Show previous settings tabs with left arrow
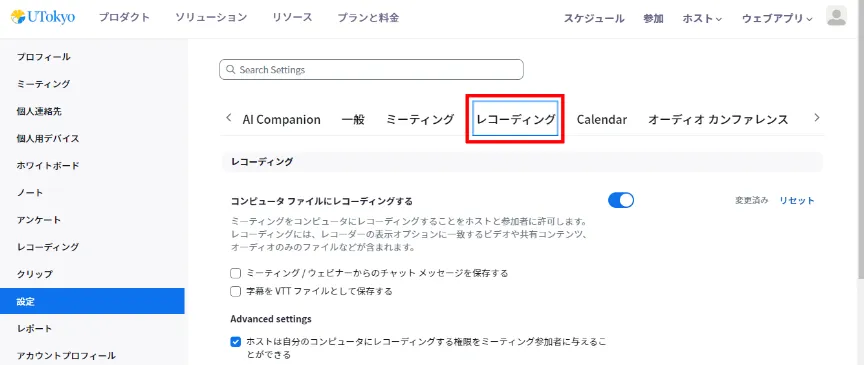The image size is (864, 365). 229,117
